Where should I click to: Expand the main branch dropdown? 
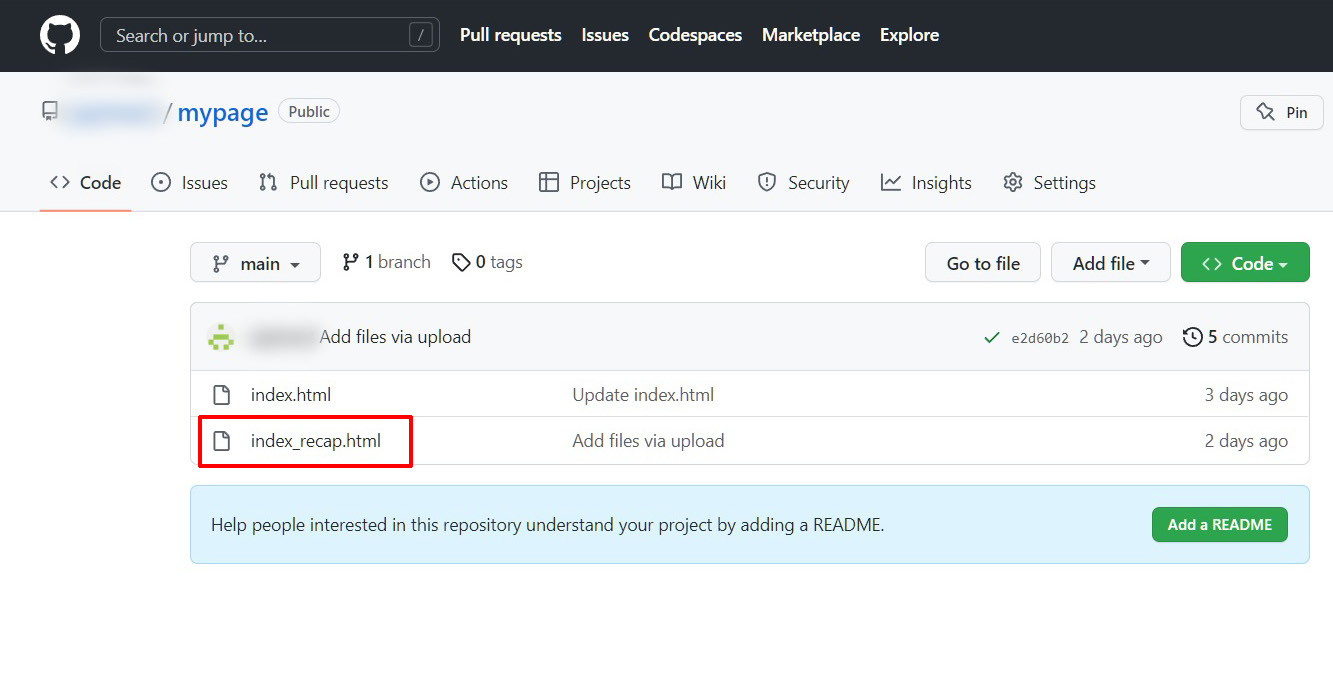(x=255, y=263)
